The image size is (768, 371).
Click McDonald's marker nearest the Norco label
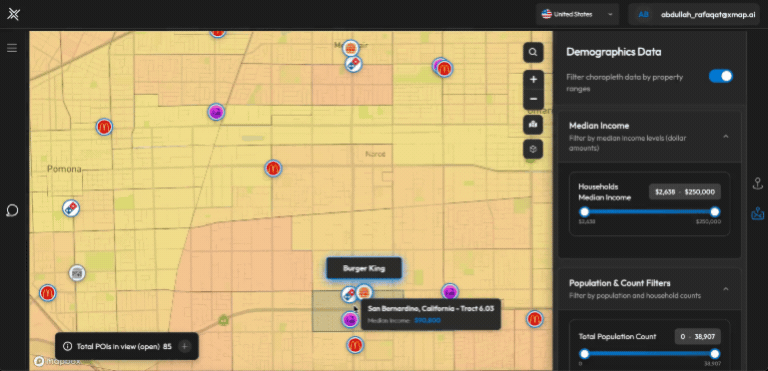(x=273, y=168)
